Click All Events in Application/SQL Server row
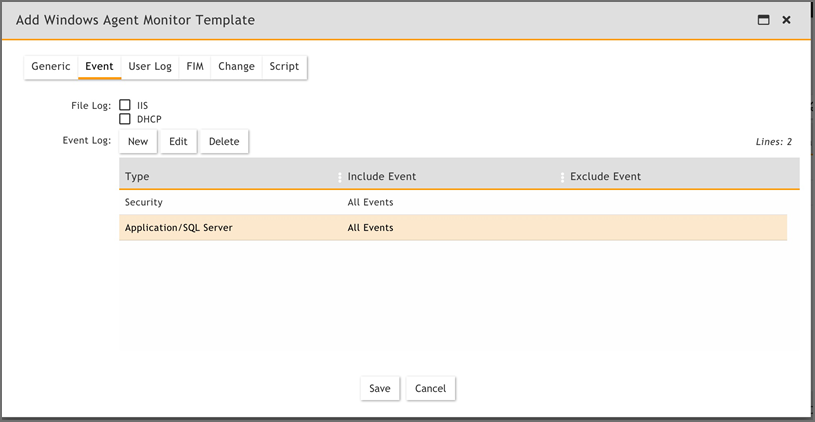815x422 pixels. 370,228
